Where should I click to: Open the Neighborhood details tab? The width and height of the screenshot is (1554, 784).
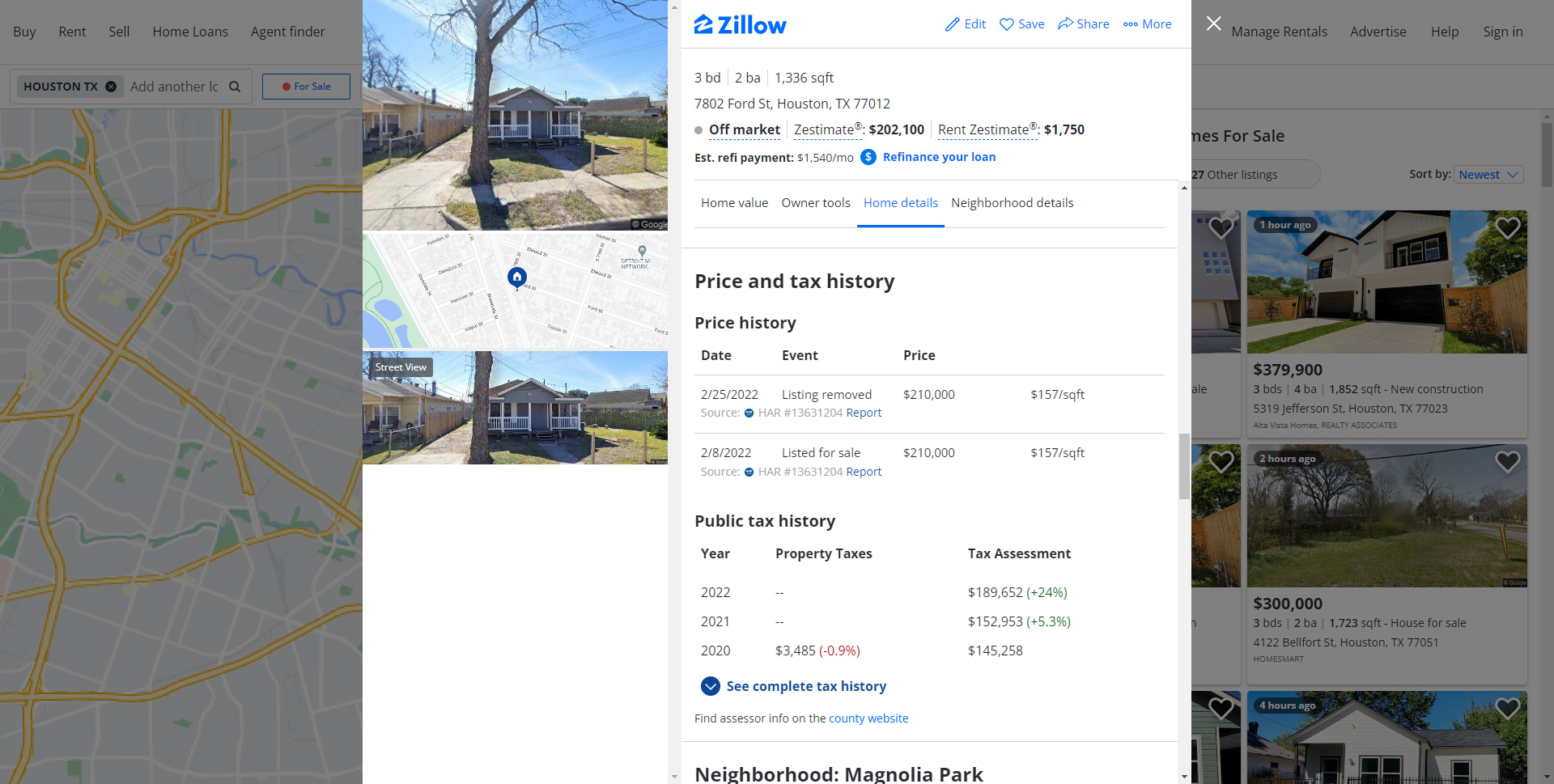coord(1012,203)
